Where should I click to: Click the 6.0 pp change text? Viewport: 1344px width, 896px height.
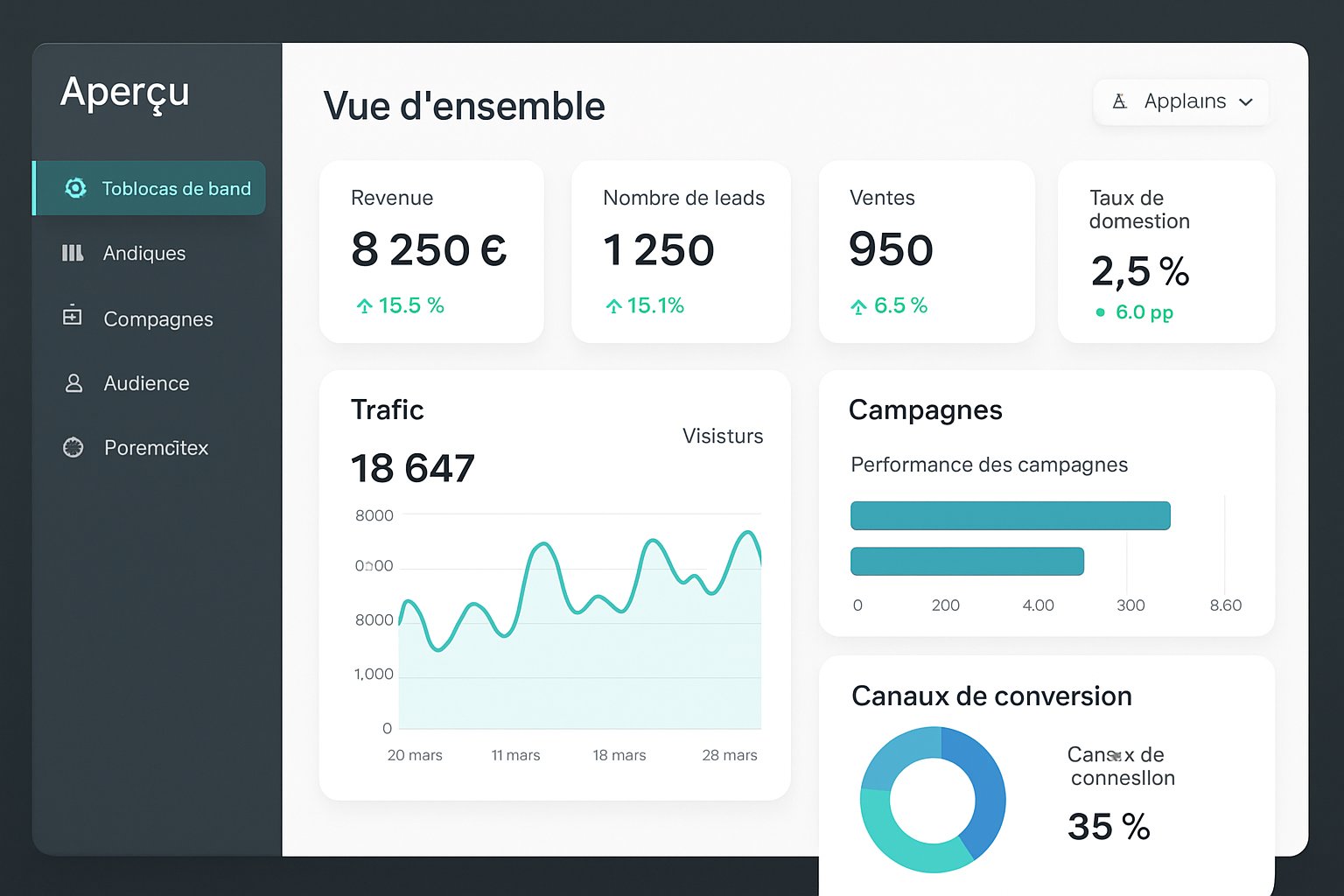pyautogui.click(x=1144, y=312)
